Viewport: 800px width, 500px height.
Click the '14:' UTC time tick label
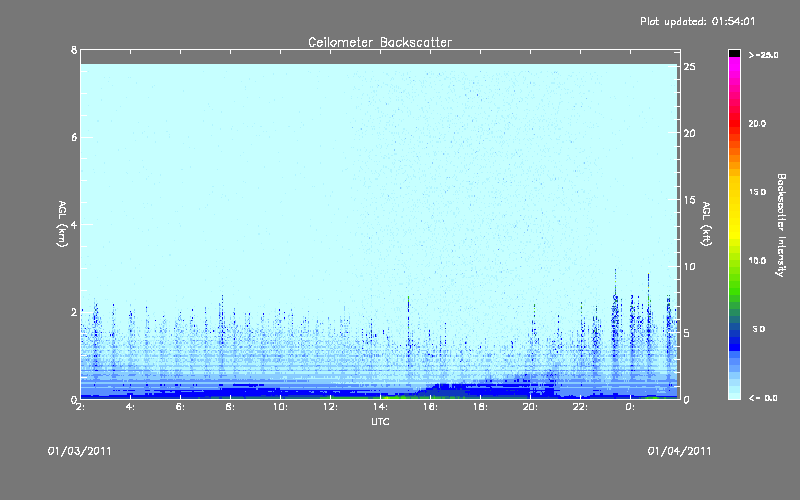(x=380, y=407)
